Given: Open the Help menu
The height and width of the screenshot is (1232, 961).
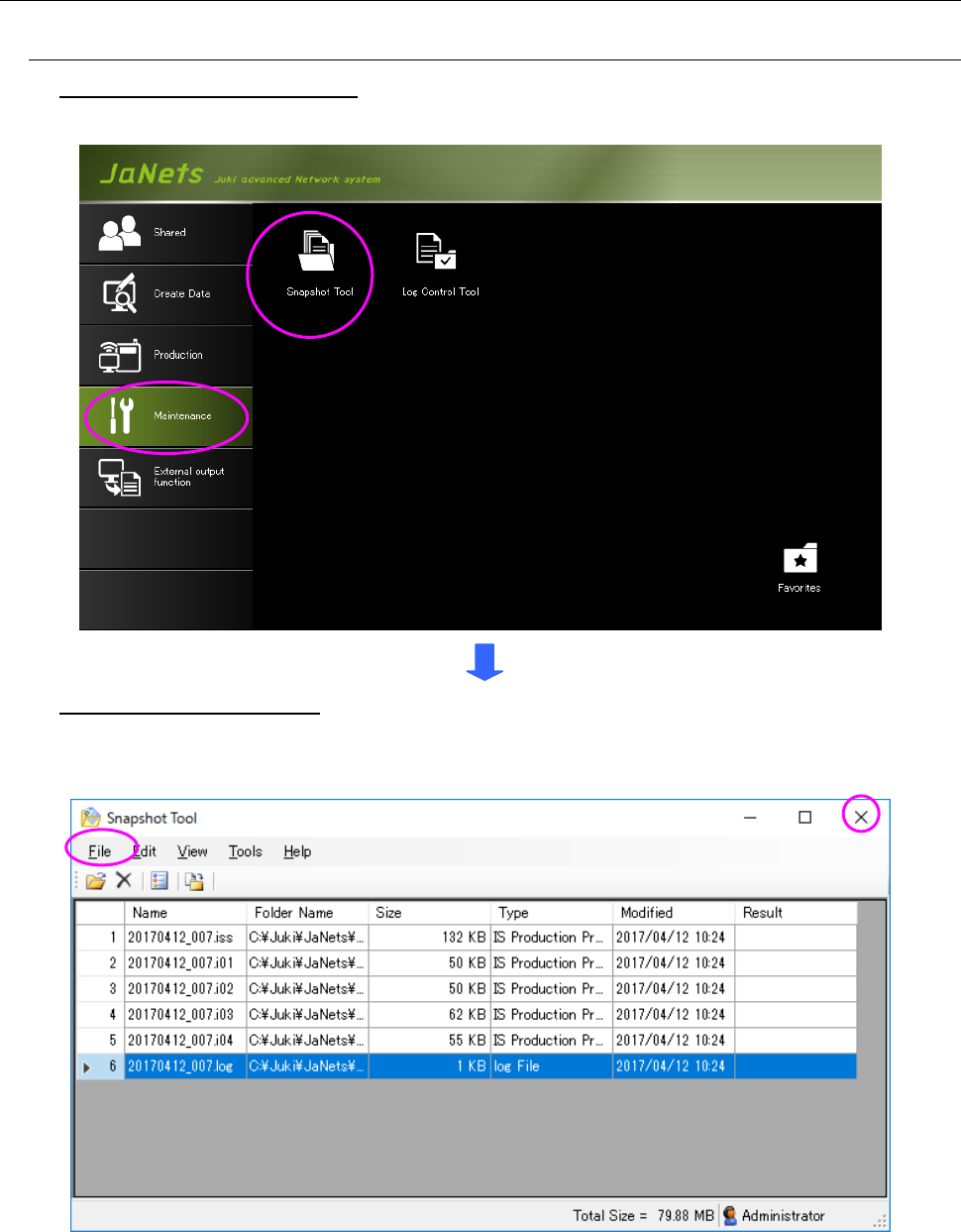Looking at the screenshot, I should pyautogui.click(x=297, y=851).
